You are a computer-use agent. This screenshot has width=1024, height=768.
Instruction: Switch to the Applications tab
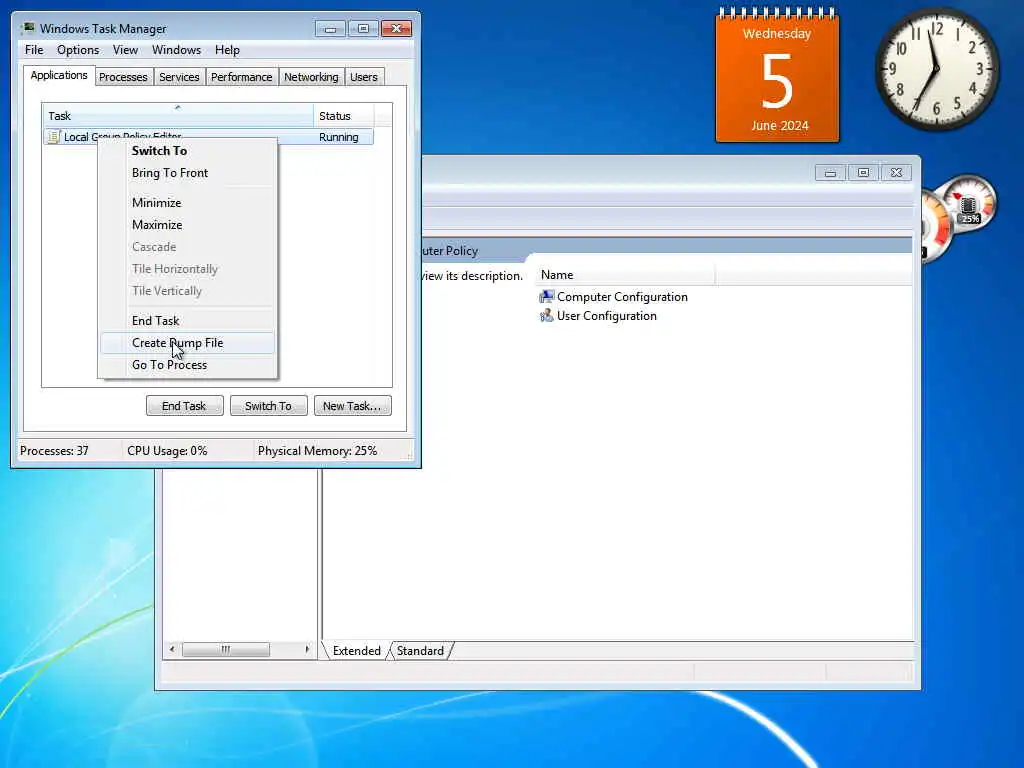[x=59, y=75]
